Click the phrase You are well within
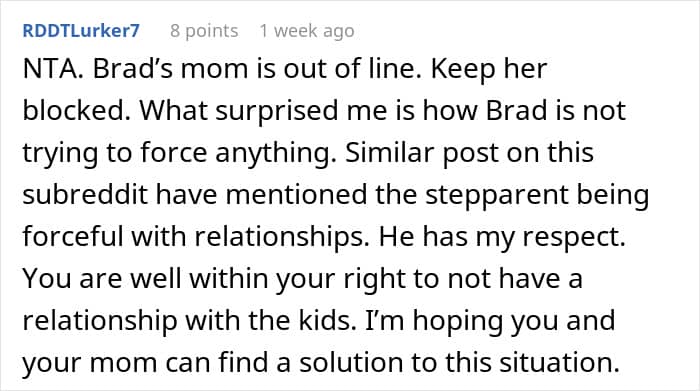700x391 pixels. click(x=145, y=279)
